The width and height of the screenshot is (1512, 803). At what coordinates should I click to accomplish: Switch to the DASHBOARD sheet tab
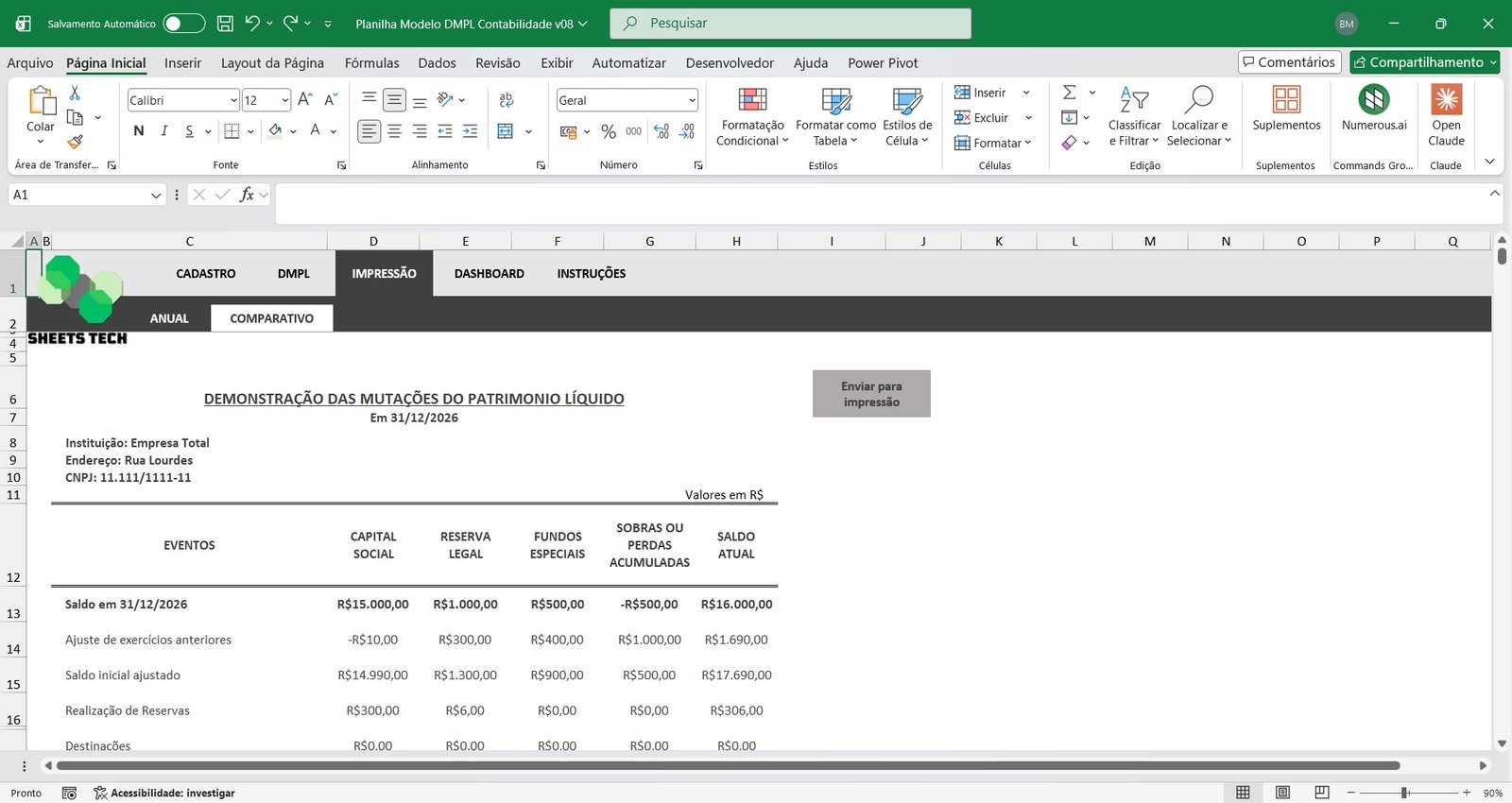[x=489, y=274]
